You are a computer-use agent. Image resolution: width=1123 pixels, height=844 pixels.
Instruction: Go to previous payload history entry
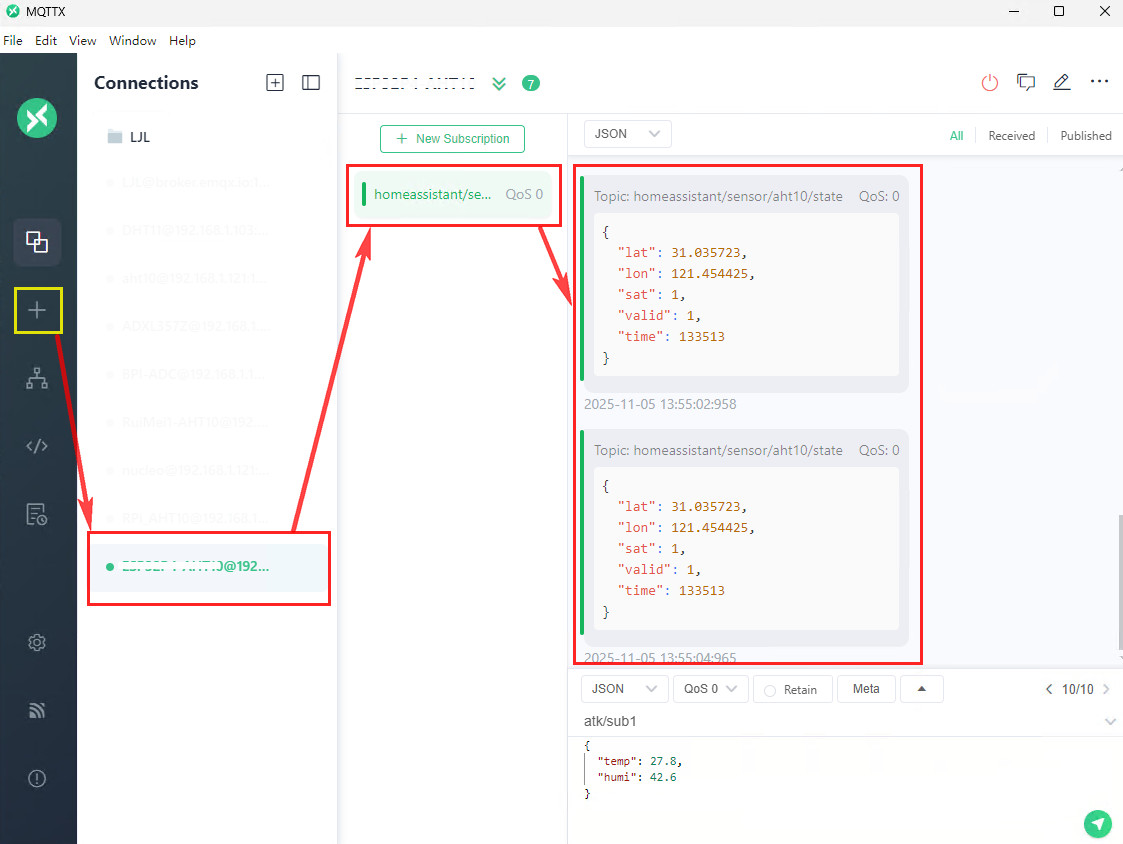click(1049, 689)
